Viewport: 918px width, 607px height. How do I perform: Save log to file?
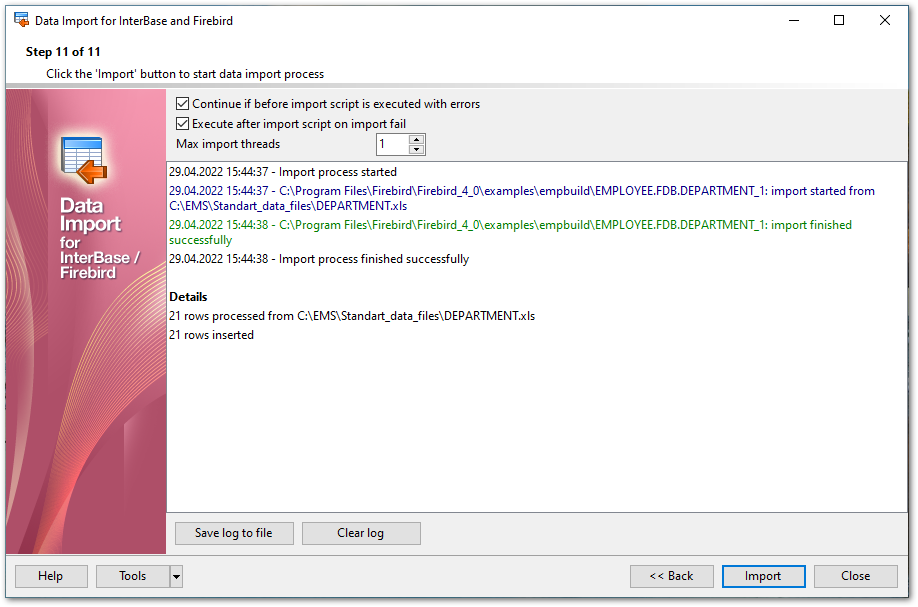pos(234,533)
